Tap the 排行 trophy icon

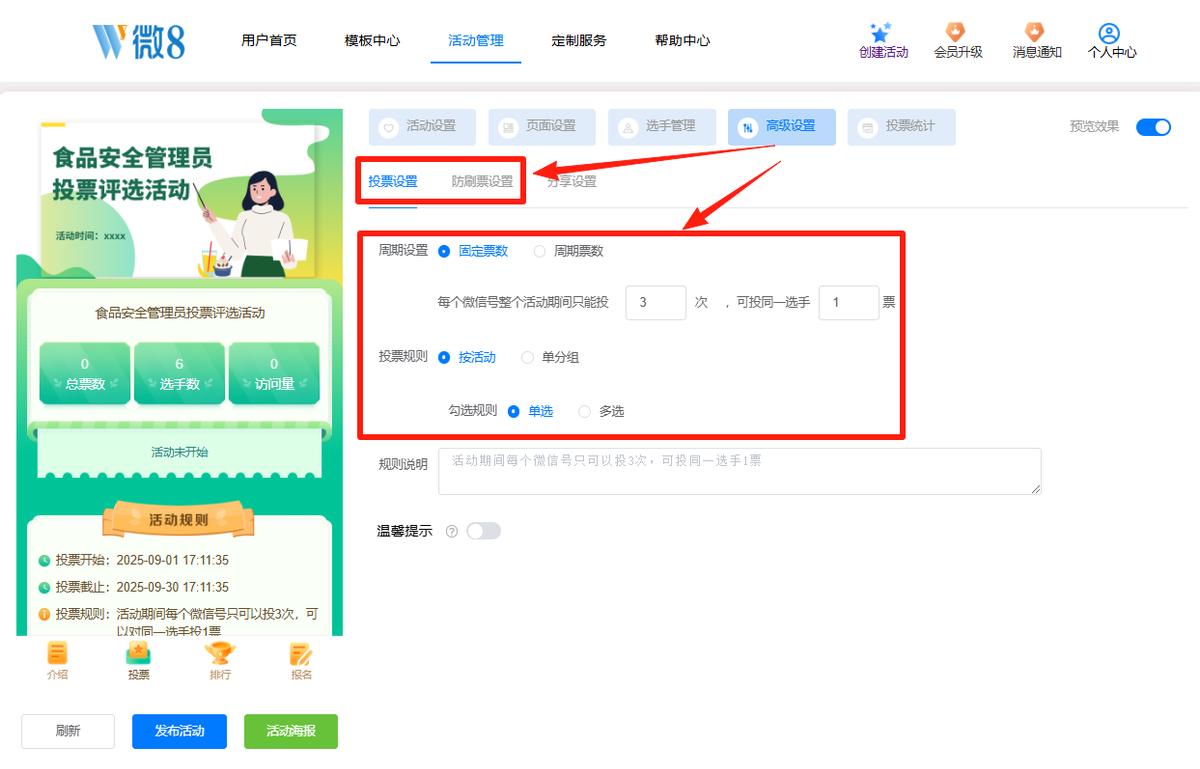pyautogui.click(x=220, y=653)
